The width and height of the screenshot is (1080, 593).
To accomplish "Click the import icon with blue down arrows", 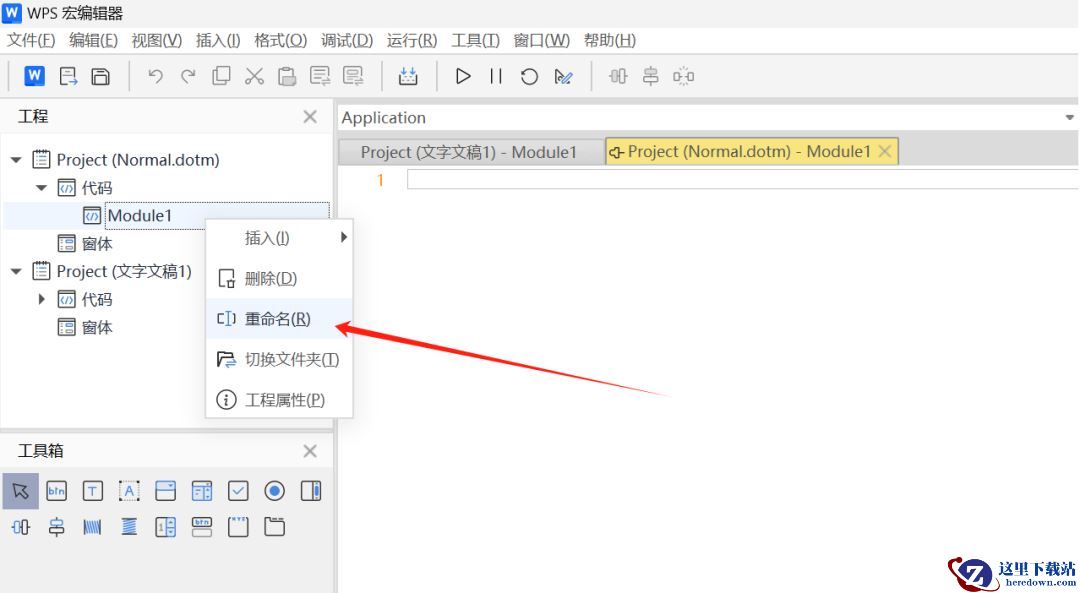I will click(408, 76).
